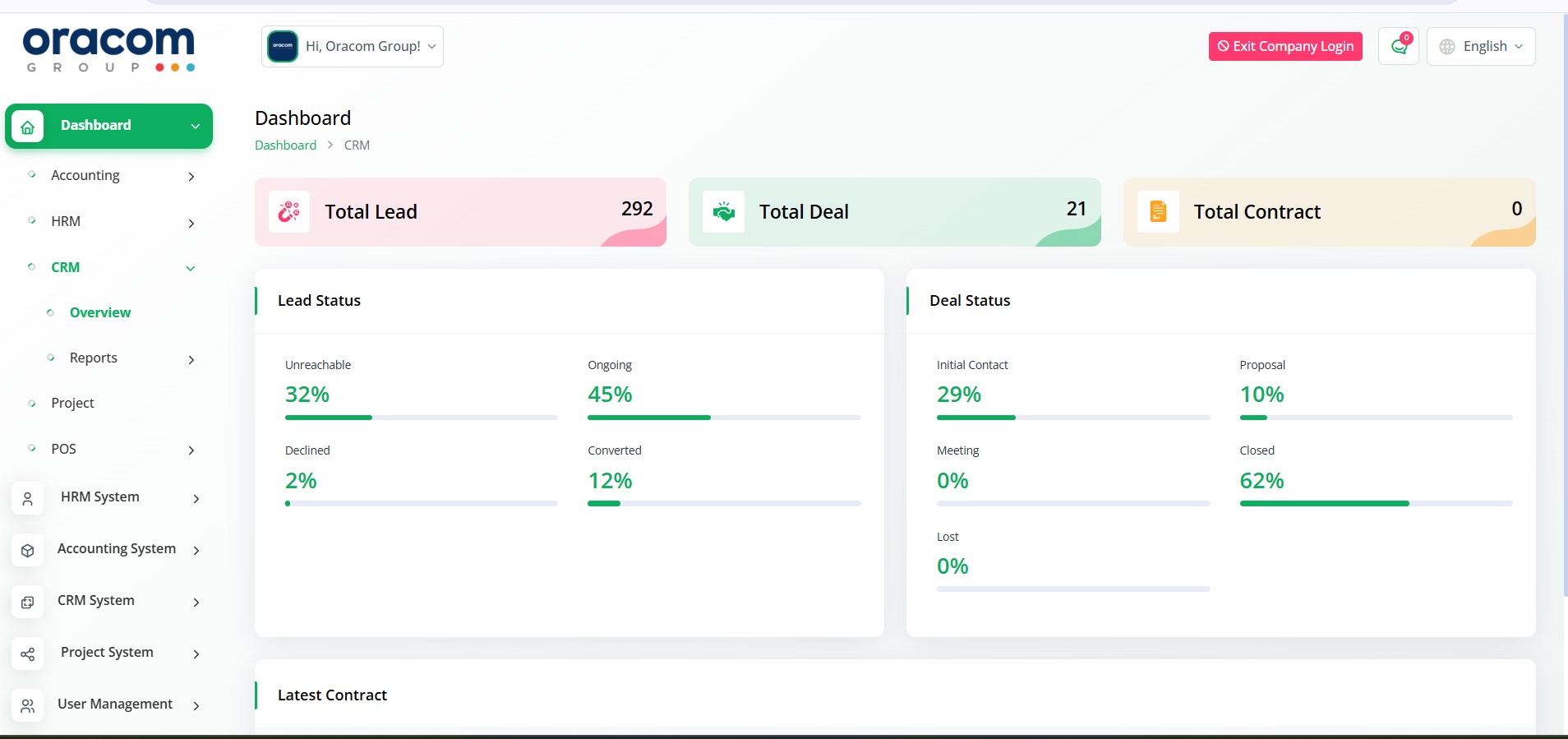This screenshot has width=1568, height=739.
Task: Open the Hi, Oracom Group! account dropdown
Action: coord(353,47)
